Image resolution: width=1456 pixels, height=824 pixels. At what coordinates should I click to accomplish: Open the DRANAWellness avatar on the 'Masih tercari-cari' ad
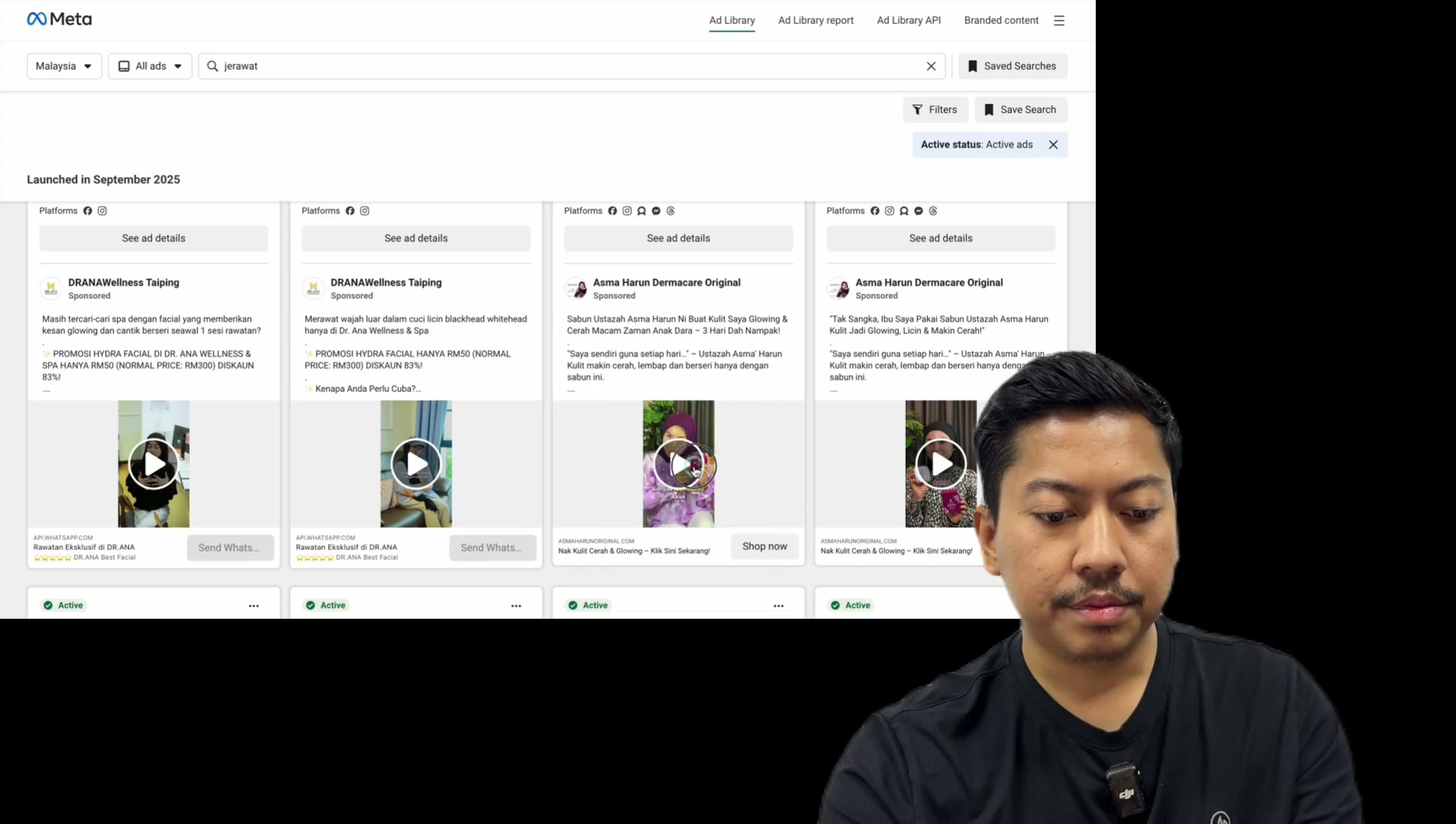pyautogui.click(x=51, y=288)
